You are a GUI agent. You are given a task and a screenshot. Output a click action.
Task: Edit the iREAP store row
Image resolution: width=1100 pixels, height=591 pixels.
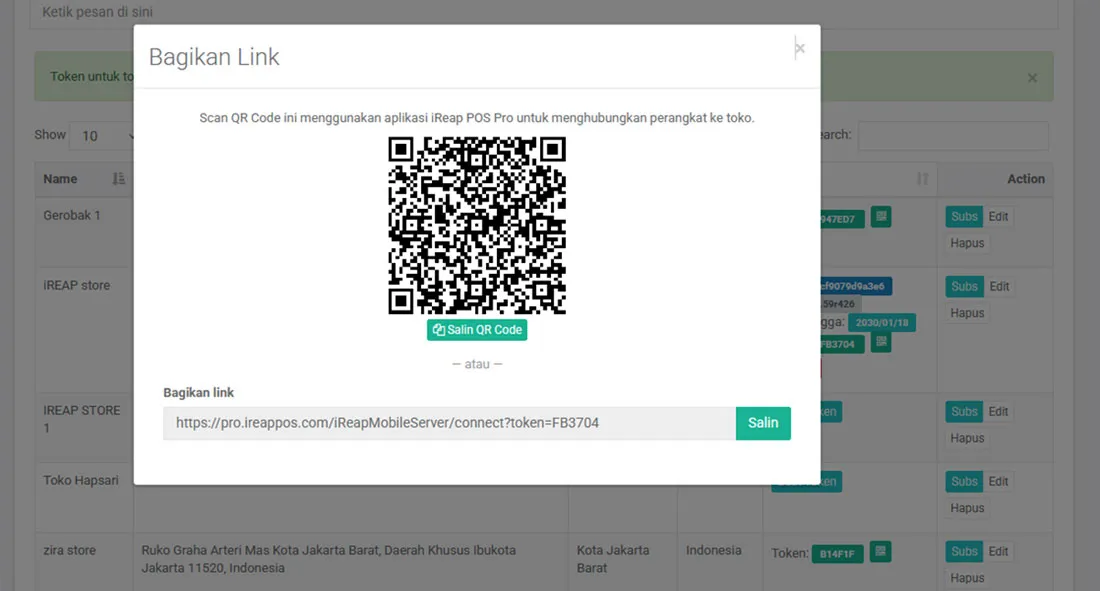pyautogui.click(x=999, y=286)
